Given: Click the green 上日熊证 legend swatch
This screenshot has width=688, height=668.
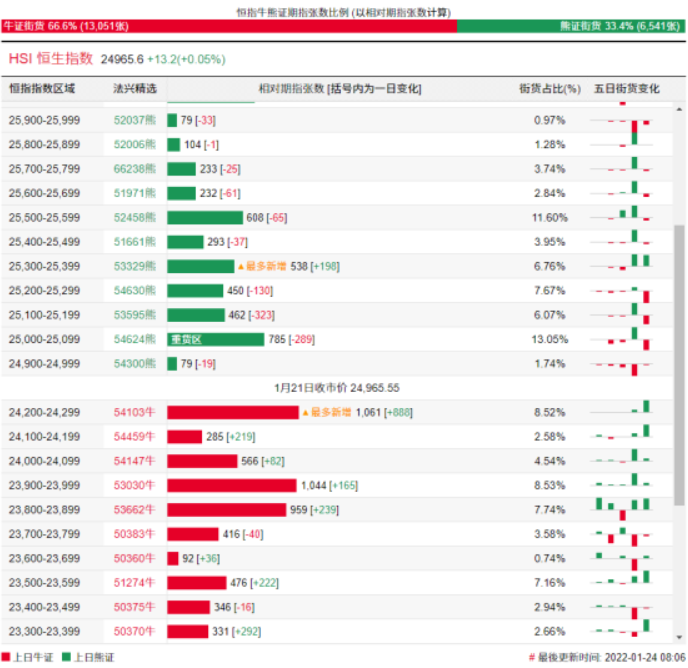Looking at the screenshot, I should tap(67, 657).
